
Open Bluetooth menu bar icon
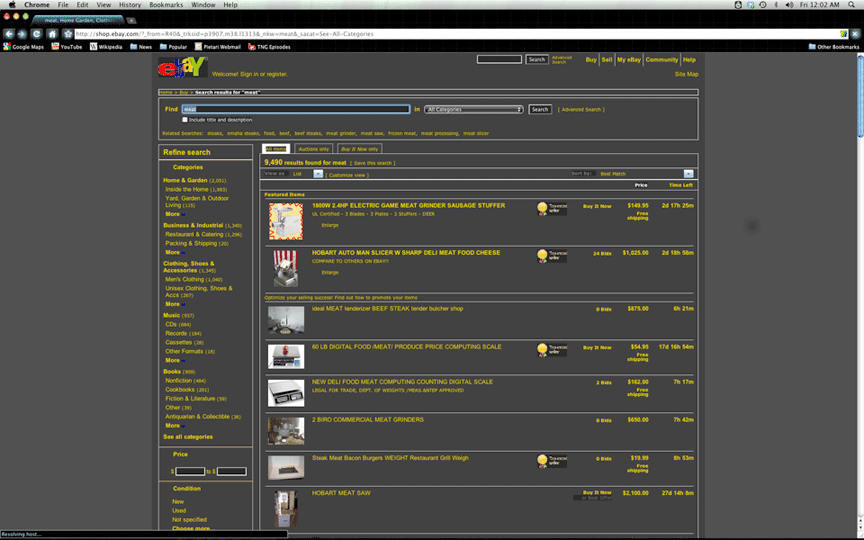[776, 4]
